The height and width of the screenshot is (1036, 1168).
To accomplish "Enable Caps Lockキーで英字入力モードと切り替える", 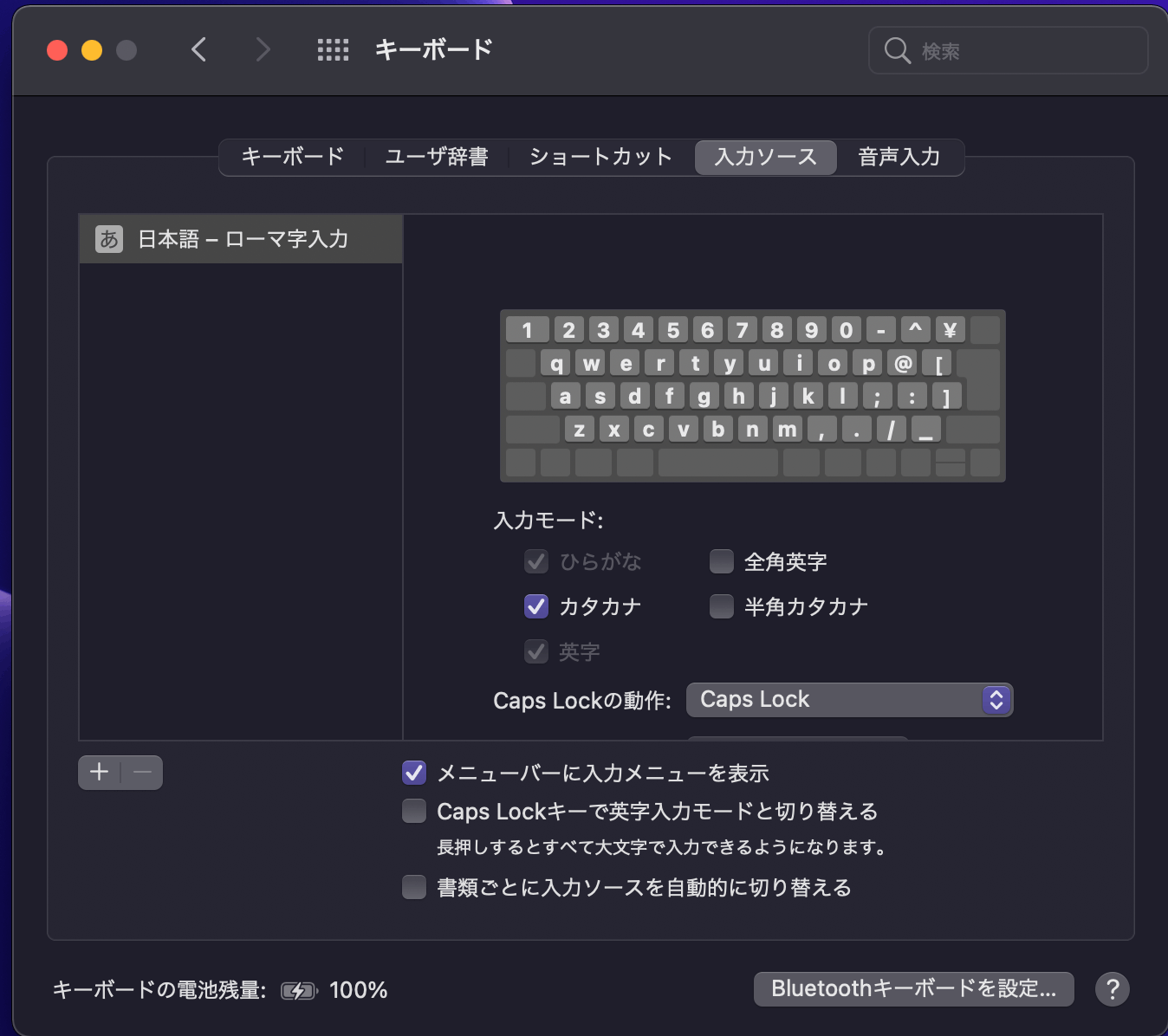I will tap(413, 811).
